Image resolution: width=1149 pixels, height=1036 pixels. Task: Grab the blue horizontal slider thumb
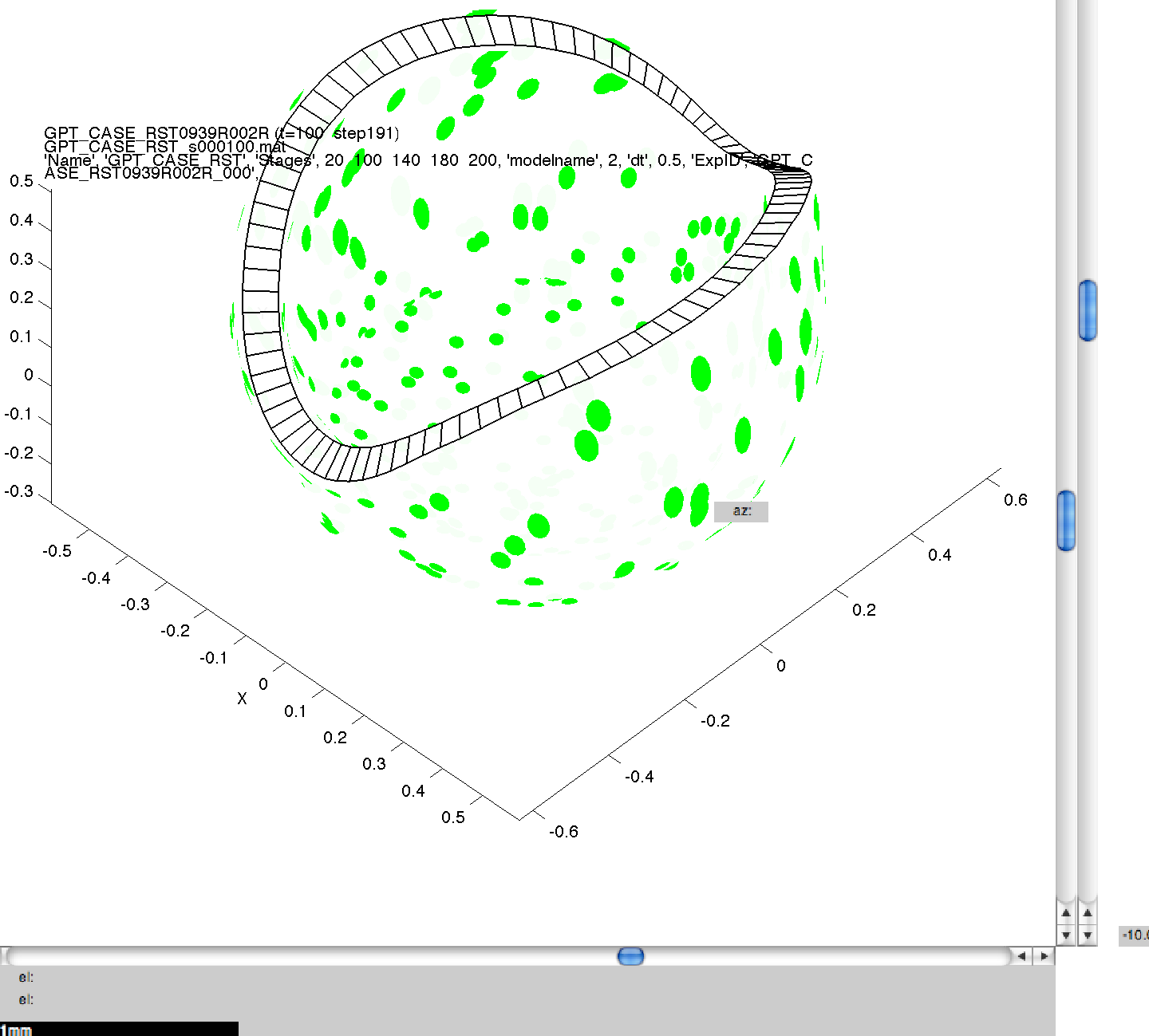[x=630, y=956]
